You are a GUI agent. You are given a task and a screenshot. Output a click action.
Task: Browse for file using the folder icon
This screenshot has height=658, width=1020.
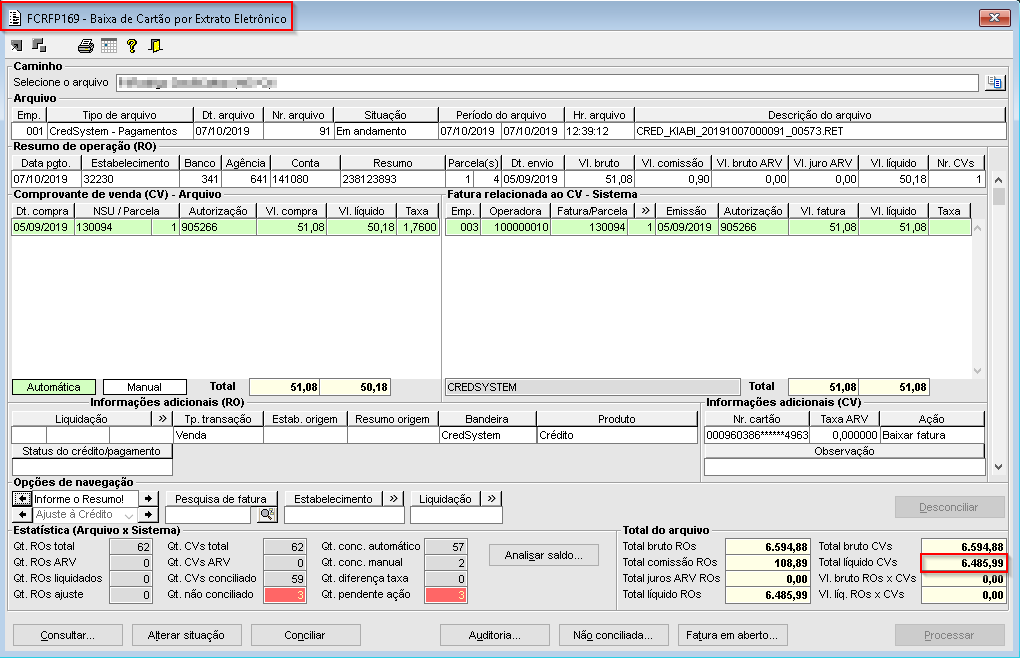pos(995,83)
